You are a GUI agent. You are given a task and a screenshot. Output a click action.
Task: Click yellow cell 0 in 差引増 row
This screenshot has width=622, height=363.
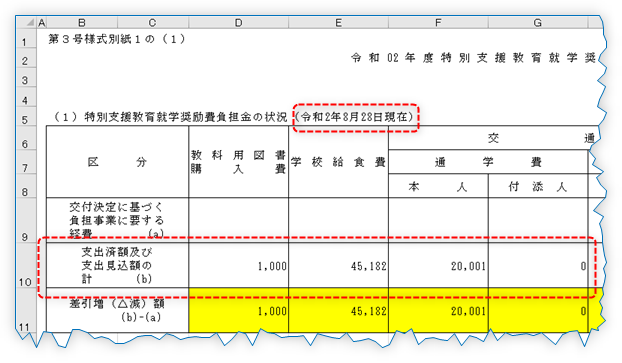(538, 310)
